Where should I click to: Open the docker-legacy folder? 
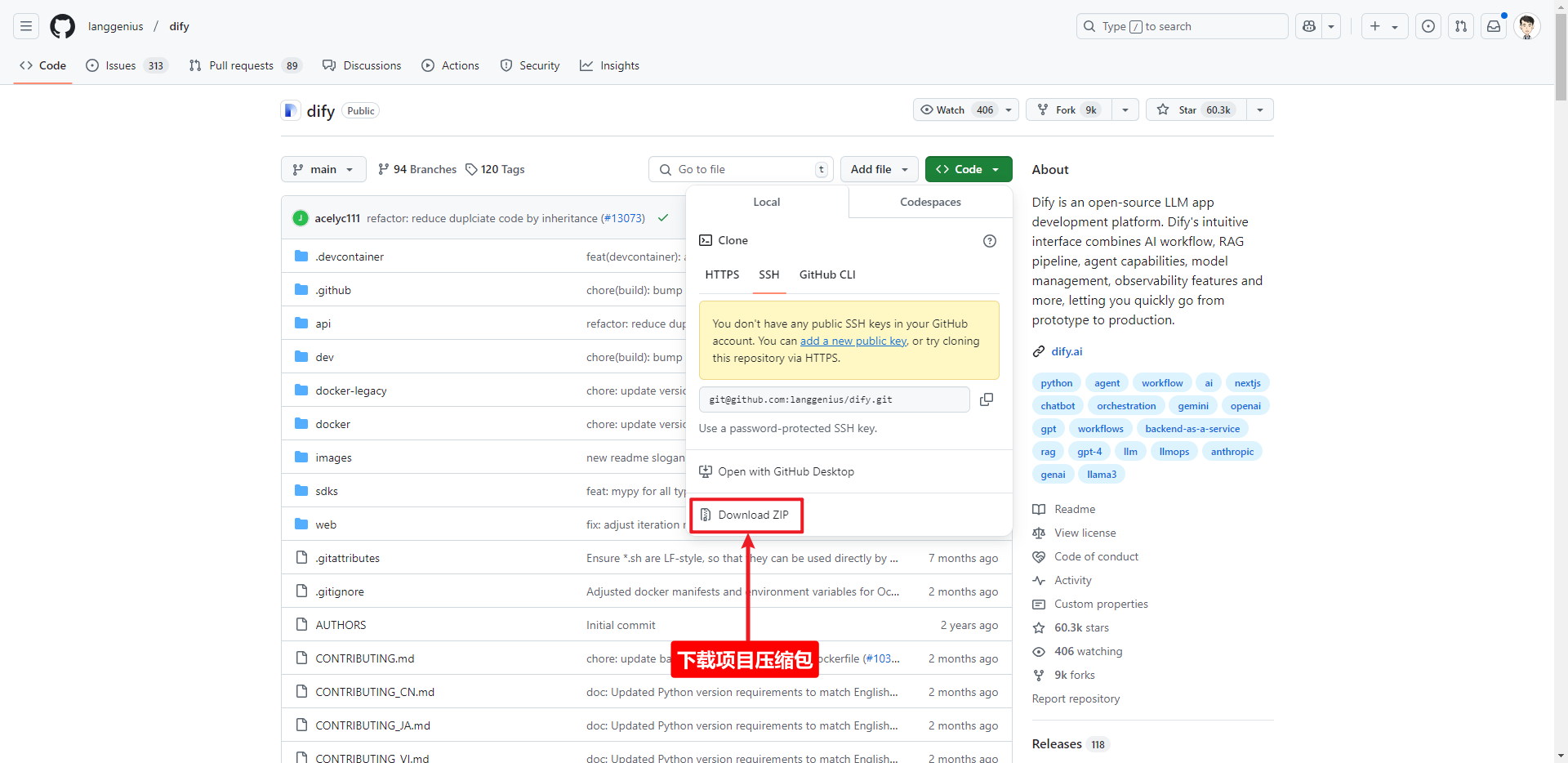click(351, 390)
